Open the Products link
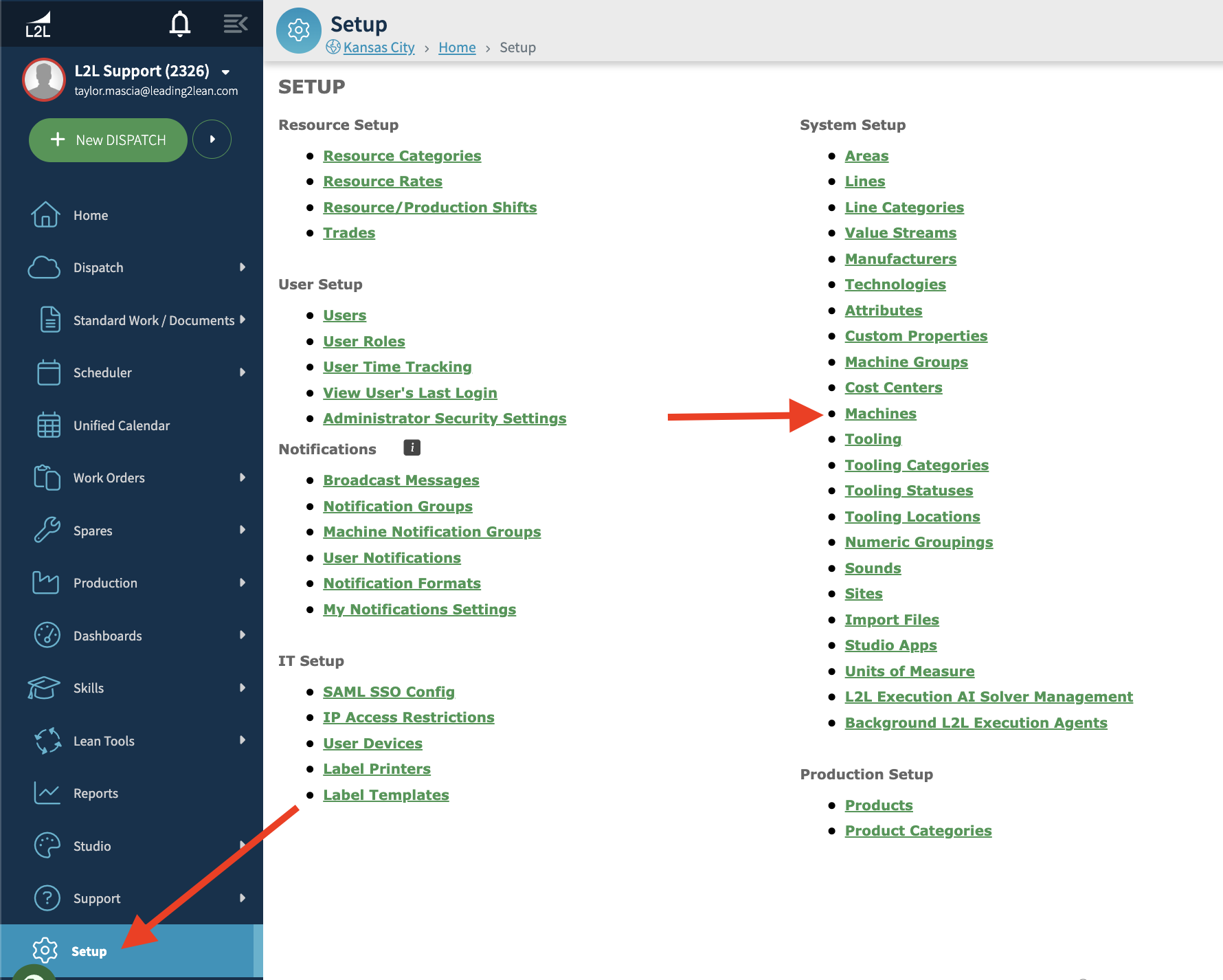The width and height of the screenshot is (1223, 980). pos(879,805)
